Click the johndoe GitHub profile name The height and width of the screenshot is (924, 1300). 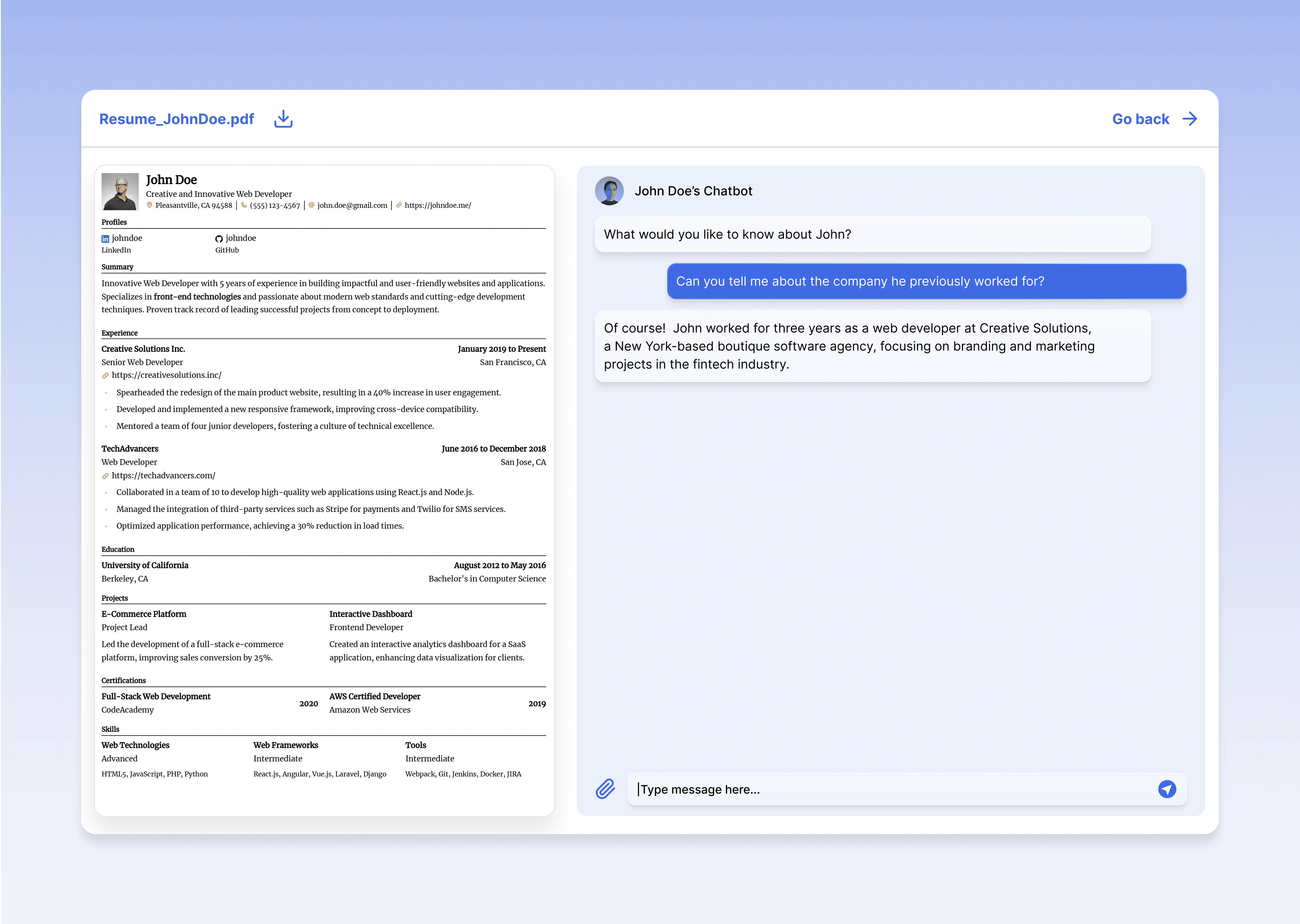(x=241, y=239)
